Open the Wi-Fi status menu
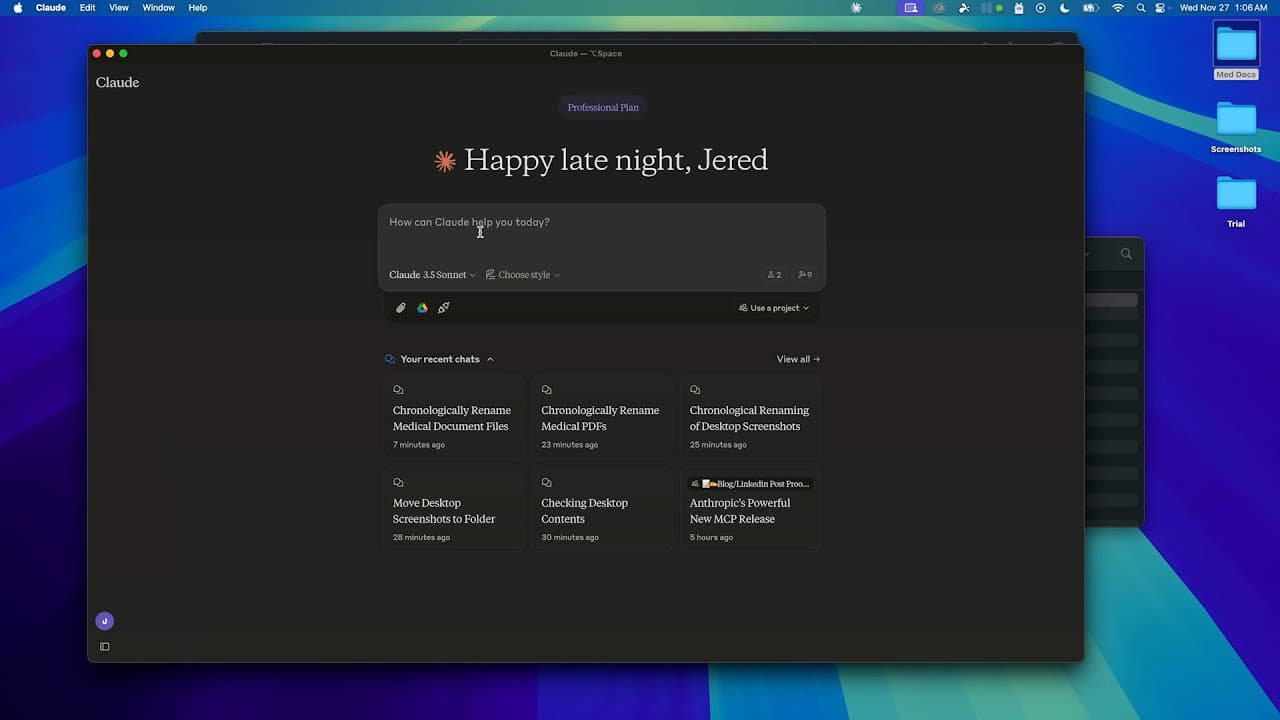Viewport: 1280px width, 720px height. coord(1118,8)
